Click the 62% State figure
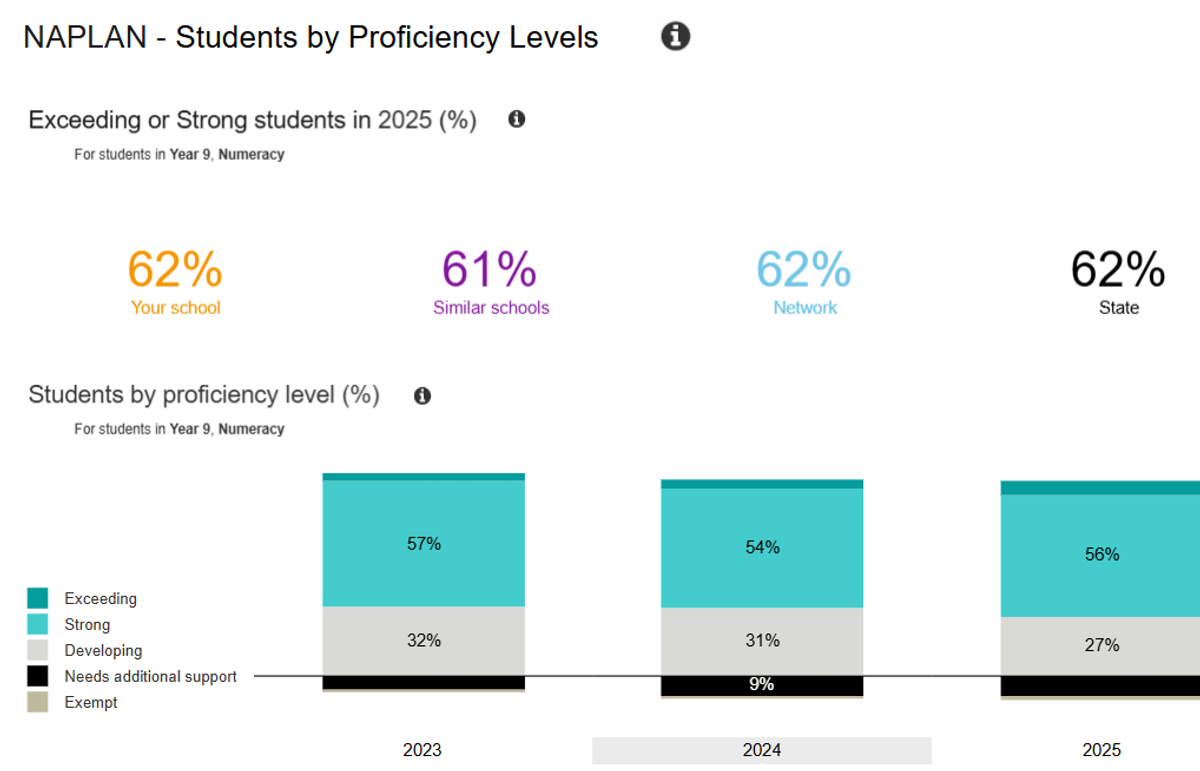This screenshot has height=771, width=1200. [1118, 270]
